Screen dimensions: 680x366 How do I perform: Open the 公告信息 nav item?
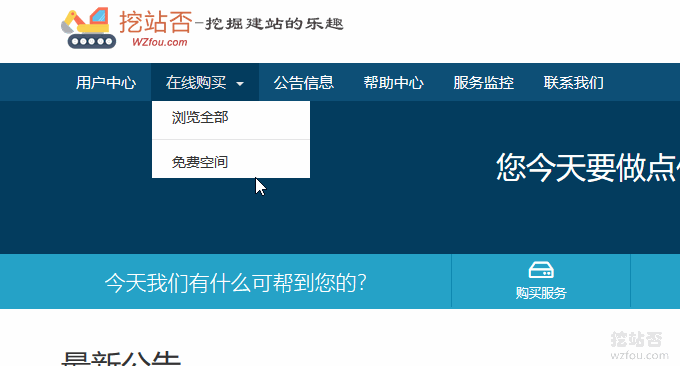304,82
